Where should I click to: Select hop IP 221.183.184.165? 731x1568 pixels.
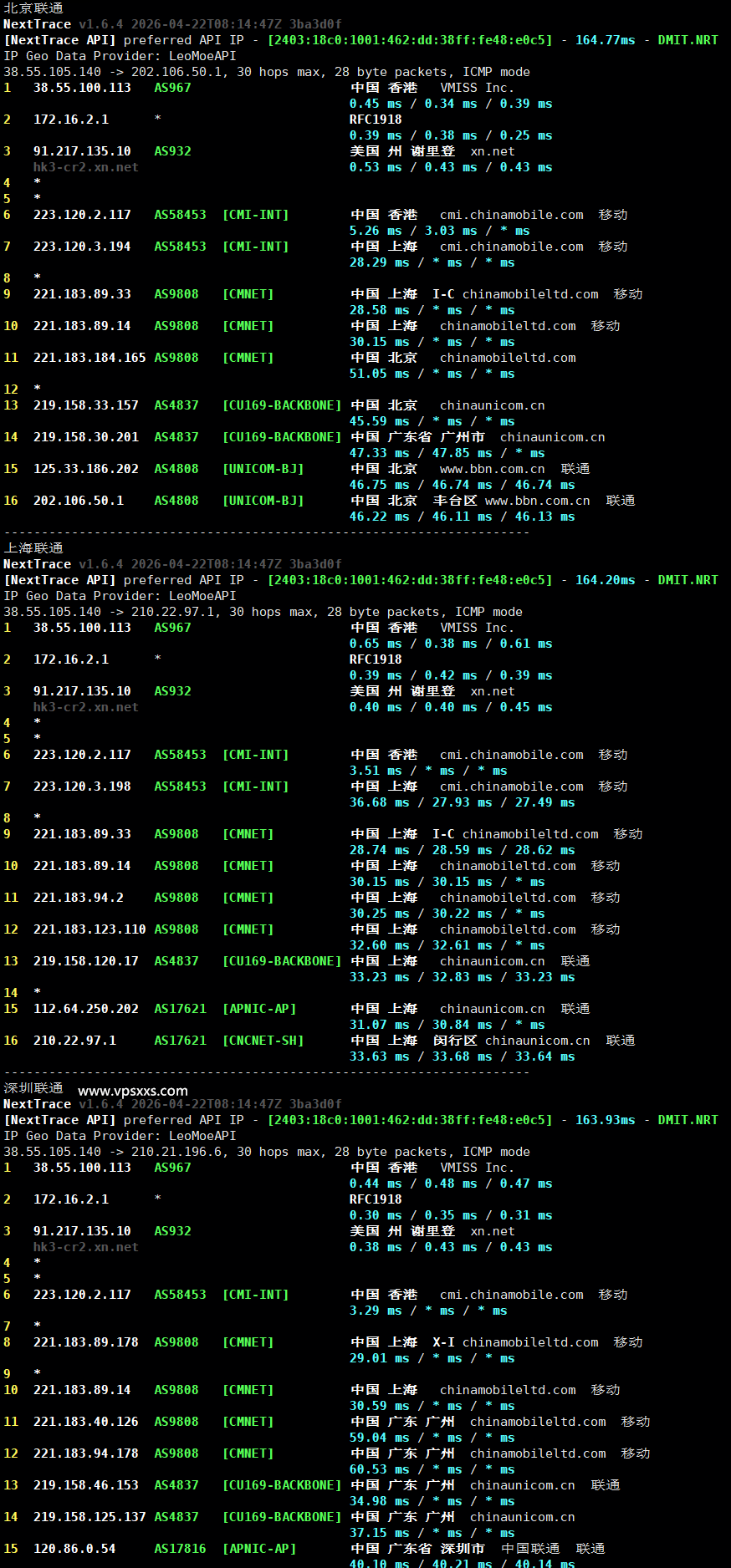click(89, 358)
